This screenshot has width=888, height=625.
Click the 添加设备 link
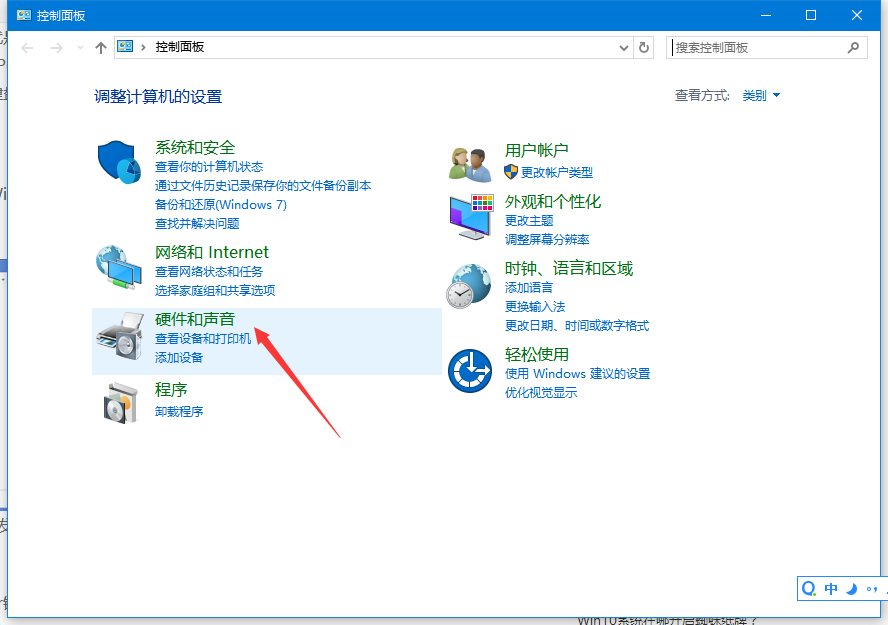coord(179,358)
